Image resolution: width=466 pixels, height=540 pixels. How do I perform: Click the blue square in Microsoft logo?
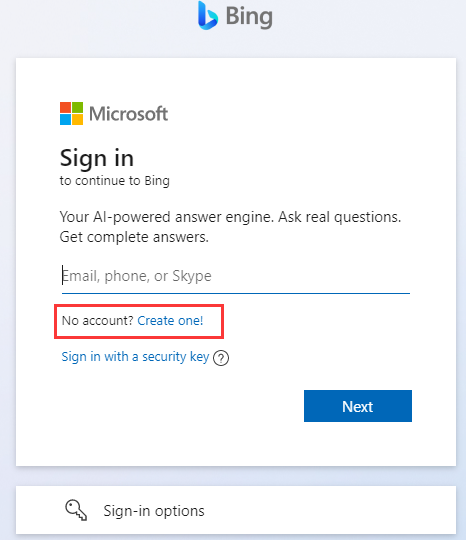(65, 119)
